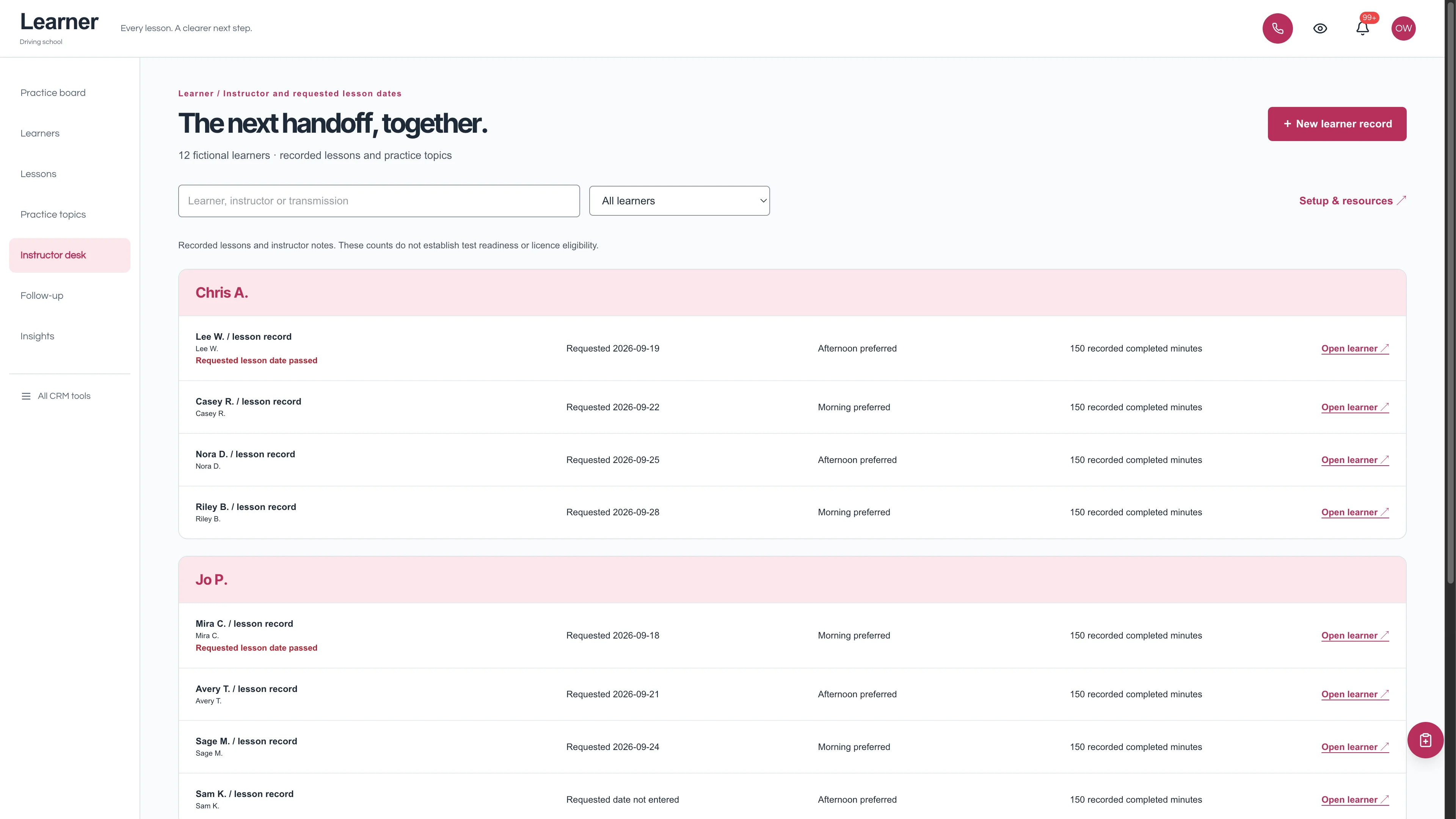Screen dimensions: 1456x819
Task: Select Instructor desk sidebar item
Action: coord(69,256)
